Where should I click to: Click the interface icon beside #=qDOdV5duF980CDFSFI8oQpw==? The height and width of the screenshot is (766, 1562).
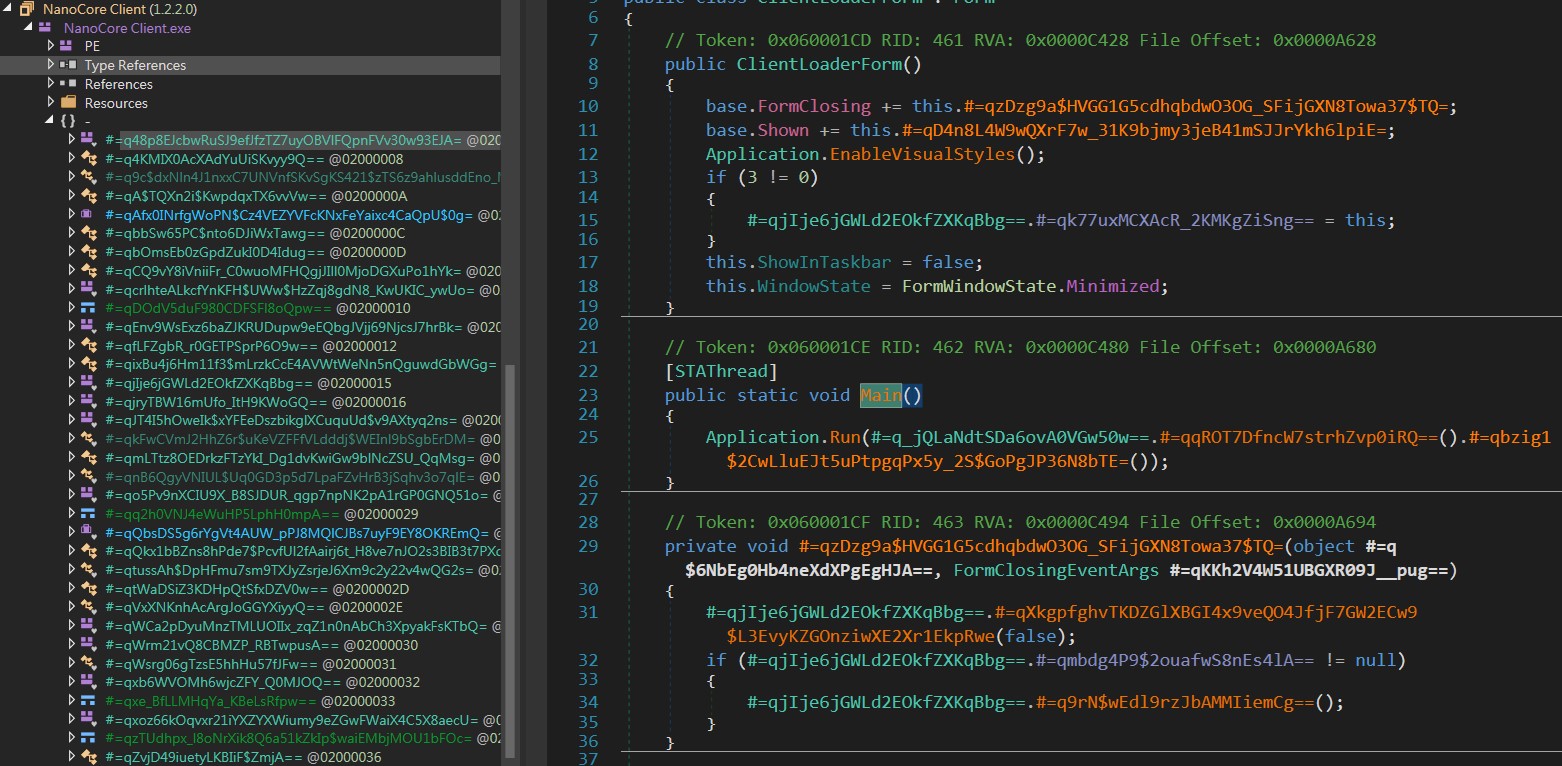(x=87, y=308)
